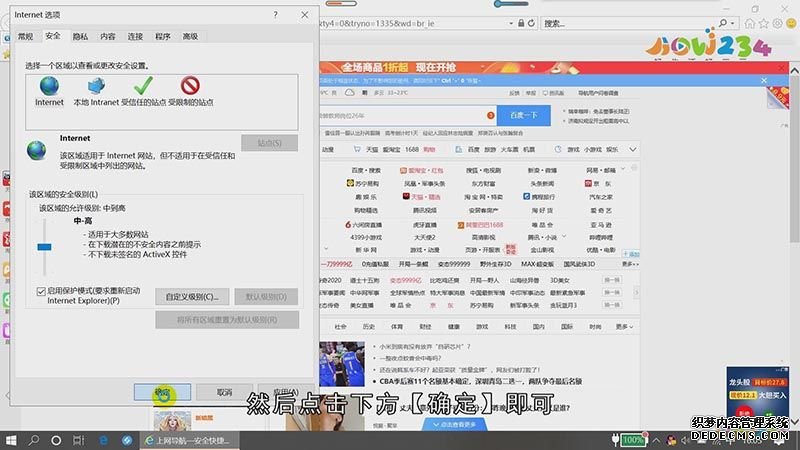The height and width of the screenshot is (450, 800).
Task: Expand the address bar dropdown arrow
Action: [x=511, y=23]
